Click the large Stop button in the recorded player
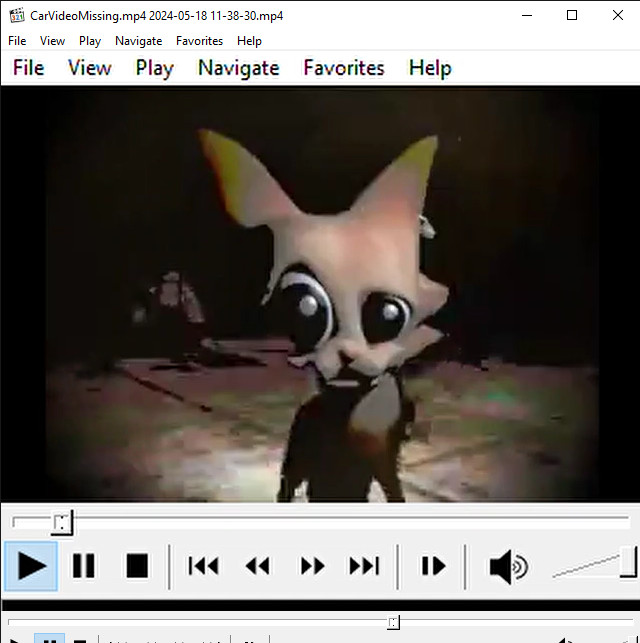The image size is (640, 643). [137, 566]
